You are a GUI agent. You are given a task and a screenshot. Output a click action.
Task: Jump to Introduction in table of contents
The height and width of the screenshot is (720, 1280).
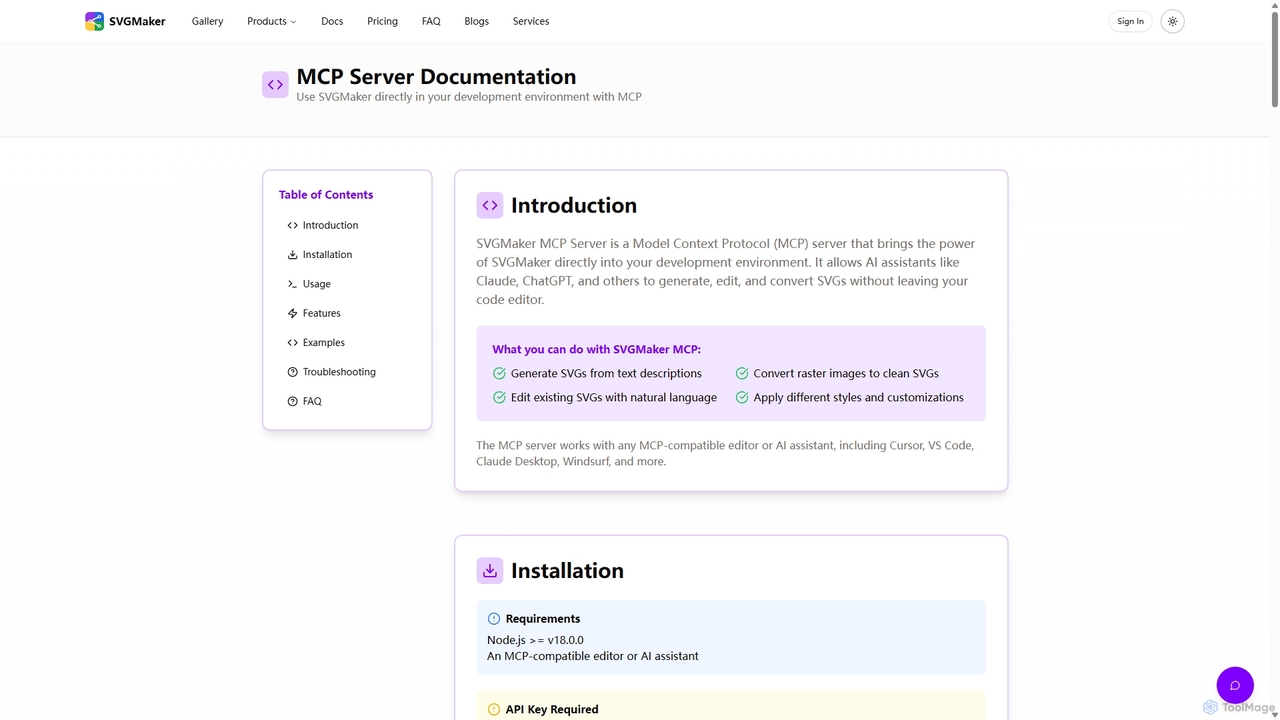click(331, 225)
